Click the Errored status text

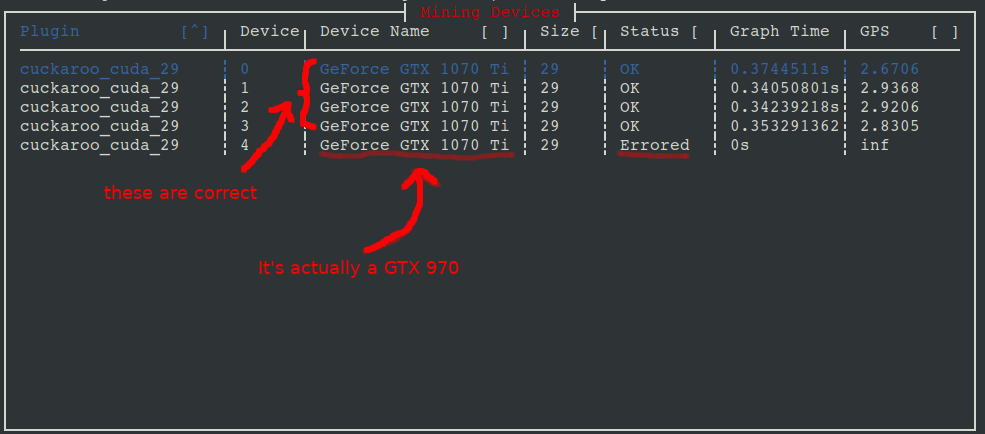coord(655,145)
